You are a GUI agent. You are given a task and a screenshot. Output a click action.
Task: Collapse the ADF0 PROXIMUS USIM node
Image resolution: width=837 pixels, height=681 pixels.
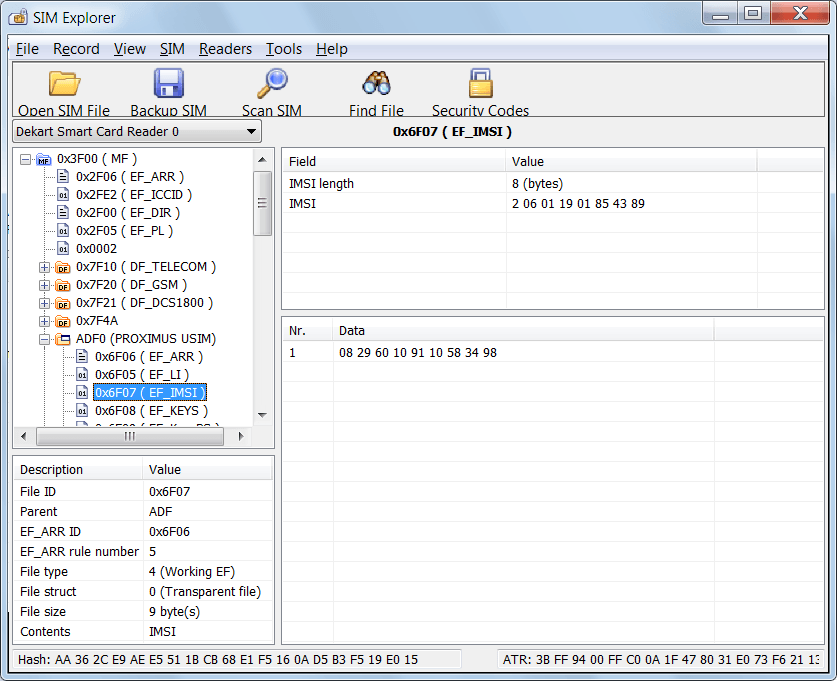(43, 339)
